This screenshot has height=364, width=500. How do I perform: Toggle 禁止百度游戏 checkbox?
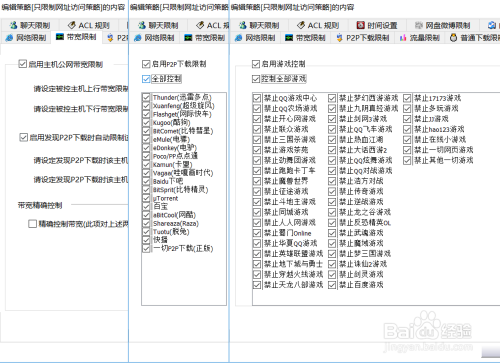click(332, 285)
